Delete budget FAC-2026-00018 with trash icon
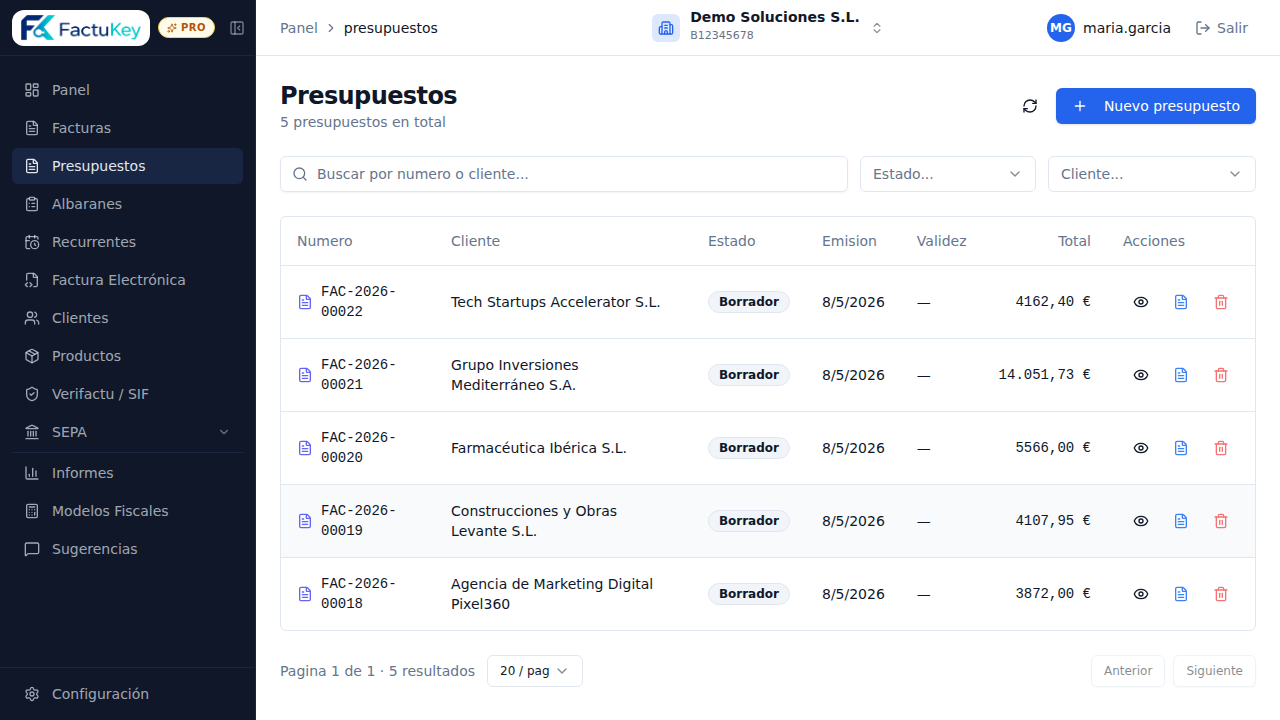 click(x=1221, y=594)
